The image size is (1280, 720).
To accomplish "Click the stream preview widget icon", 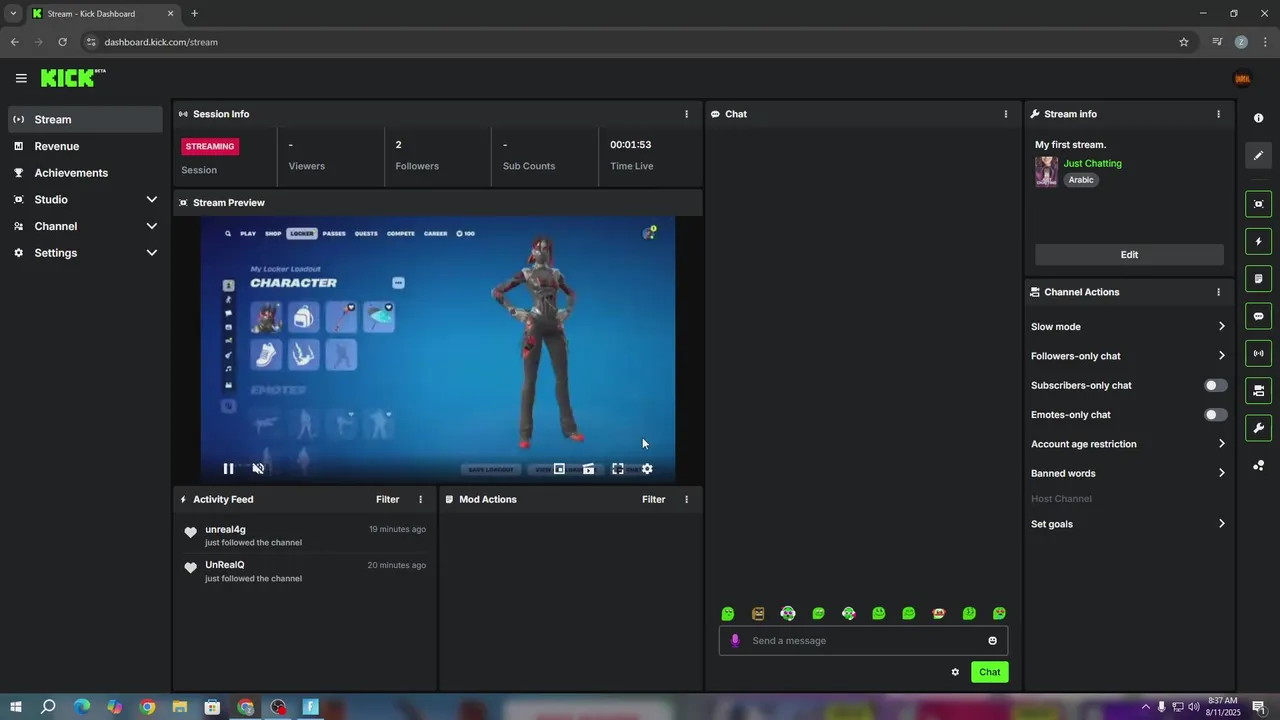I will pos(1258,204).
